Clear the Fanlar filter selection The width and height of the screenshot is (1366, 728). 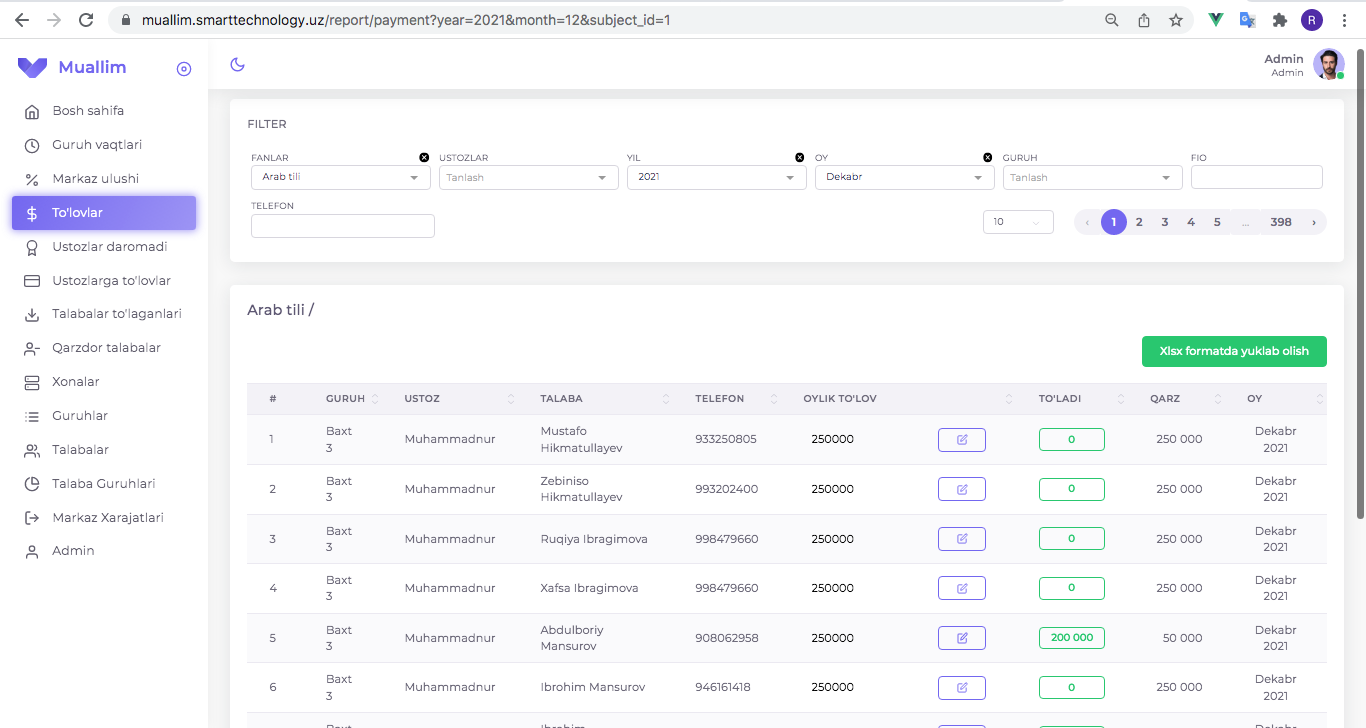[424, 158]
